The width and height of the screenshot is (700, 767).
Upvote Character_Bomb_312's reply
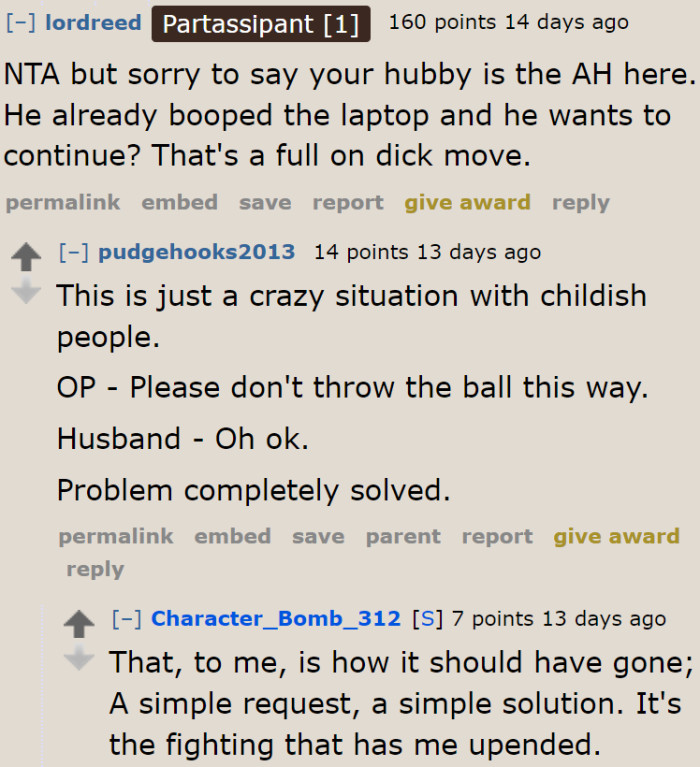point(77,625)
